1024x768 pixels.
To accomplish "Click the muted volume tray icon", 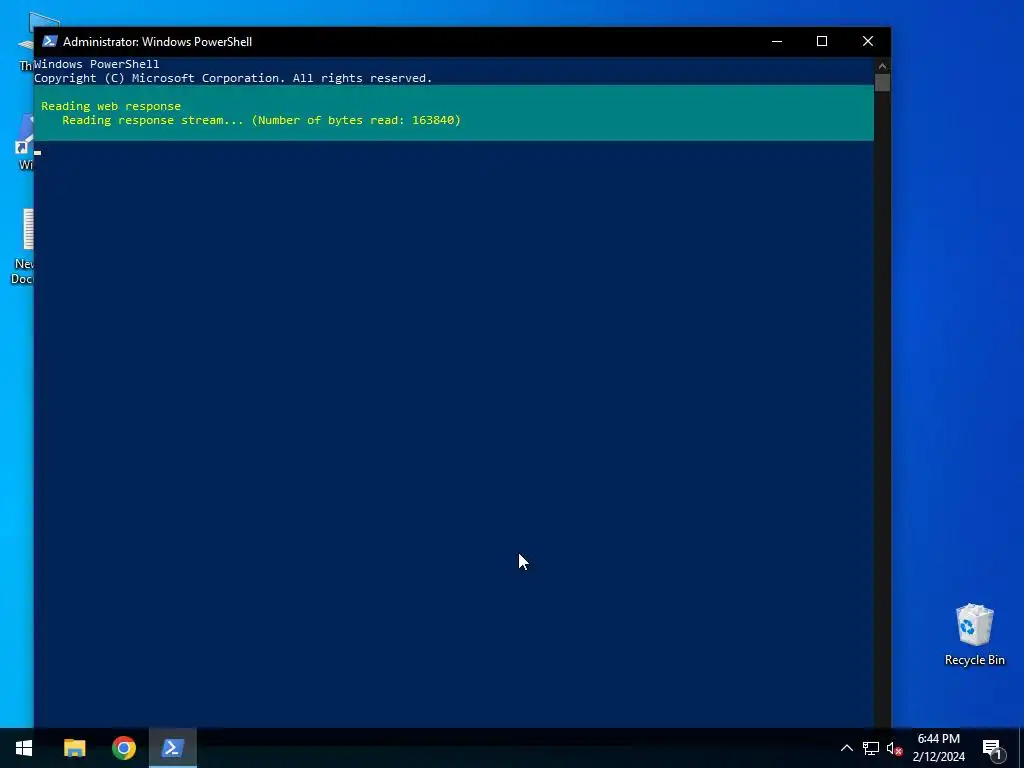I will pyautogui.click(x=894, y=748).
